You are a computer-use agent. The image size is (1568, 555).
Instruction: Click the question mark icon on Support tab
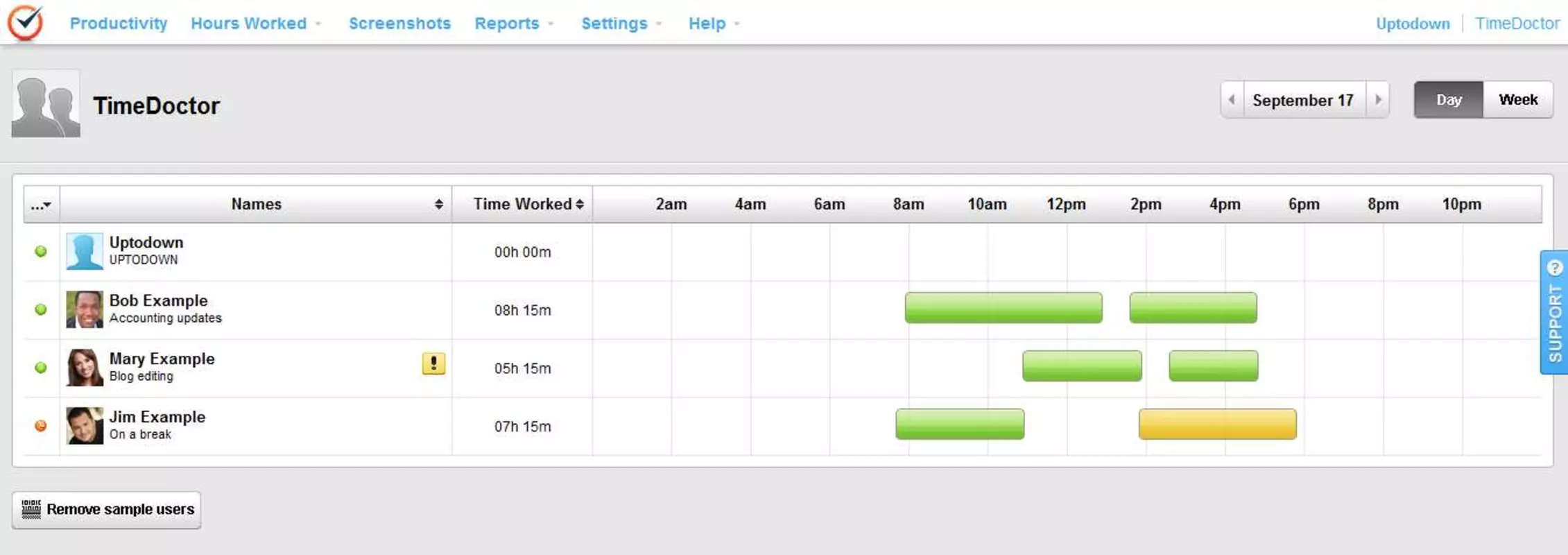point(1555,267)
